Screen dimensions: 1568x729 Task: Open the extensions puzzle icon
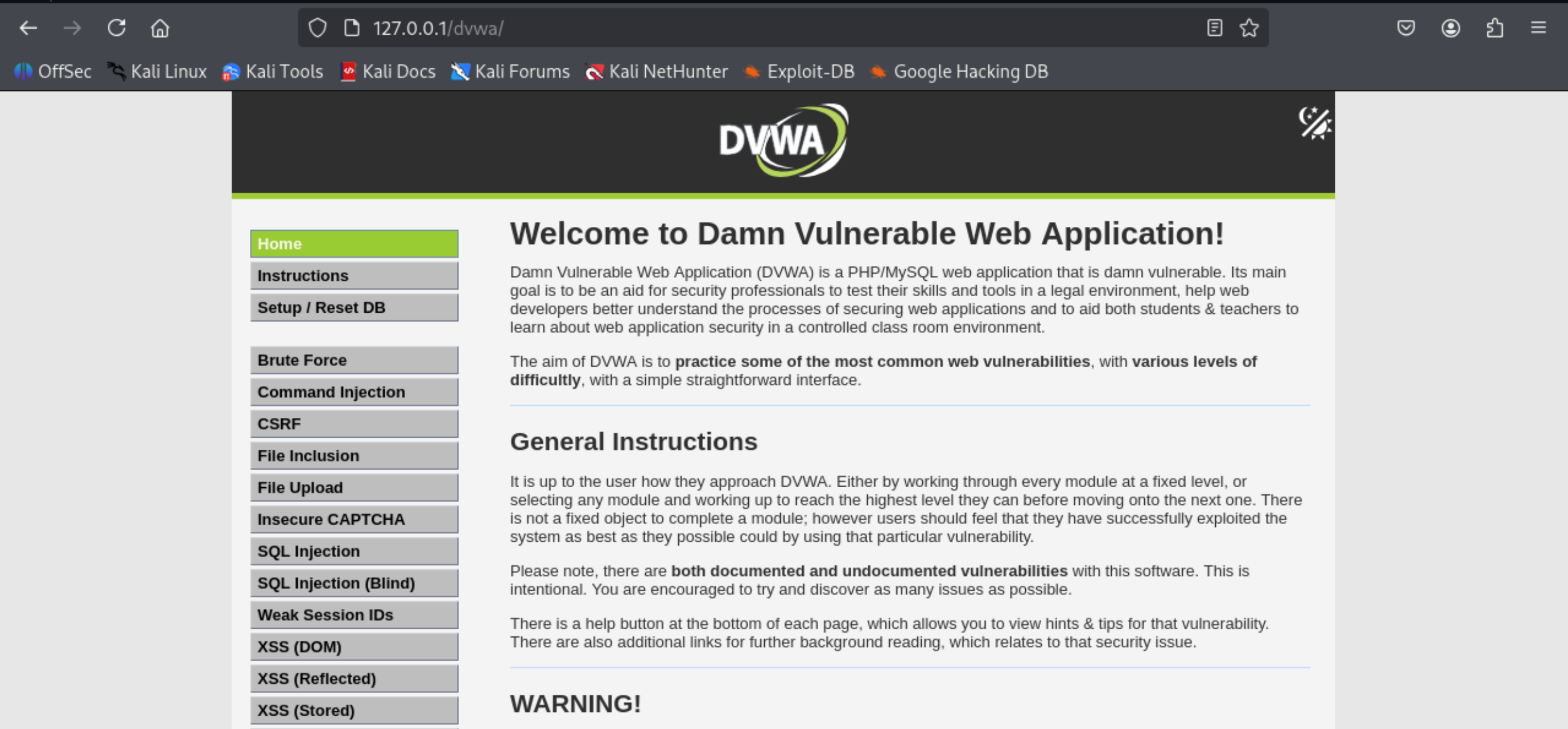point(1494,28)
